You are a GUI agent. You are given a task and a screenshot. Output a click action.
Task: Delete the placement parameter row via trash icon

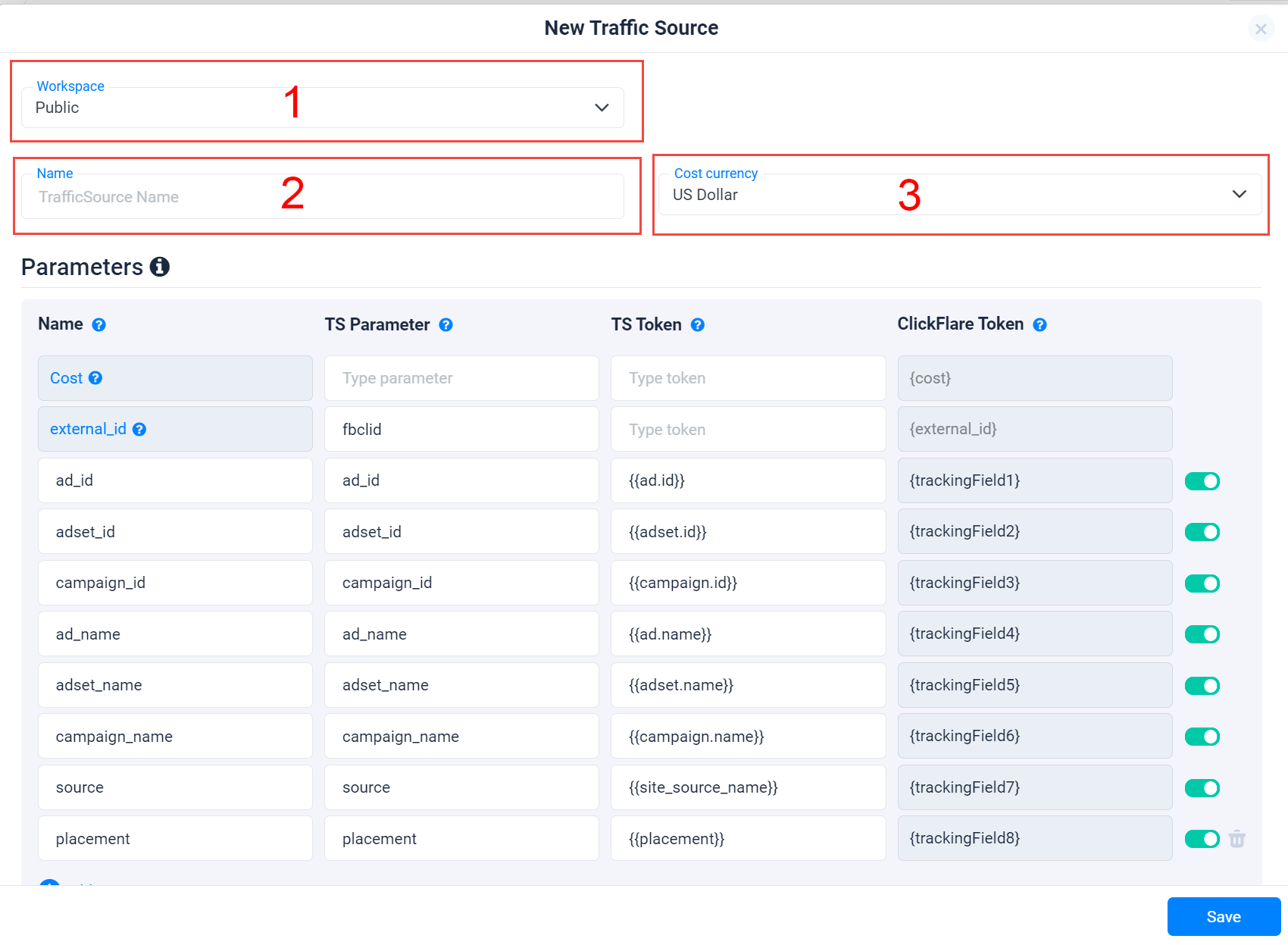[x=1237, y=838]
